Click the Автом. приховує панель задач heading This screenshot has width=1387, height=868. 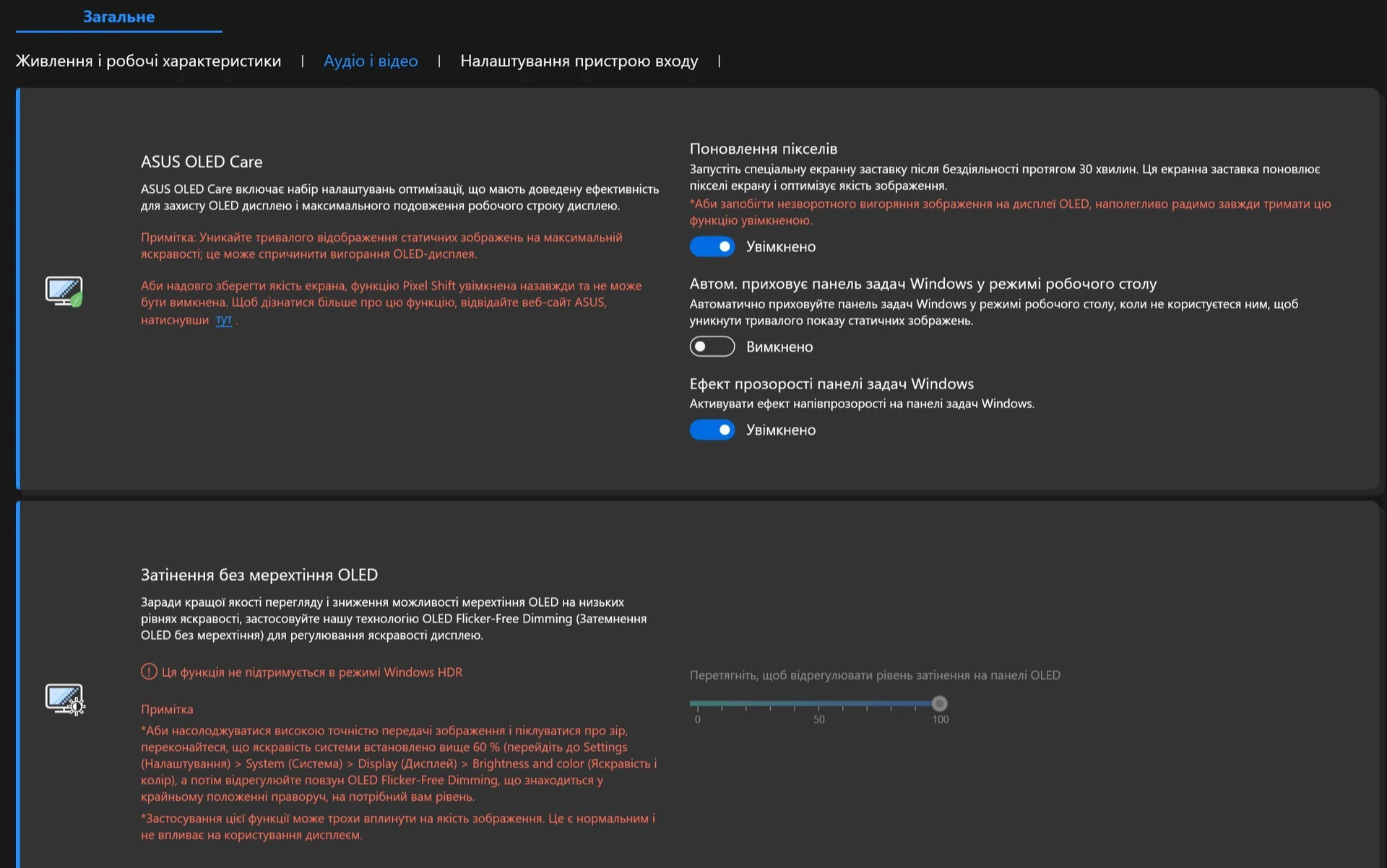[922, 284]
